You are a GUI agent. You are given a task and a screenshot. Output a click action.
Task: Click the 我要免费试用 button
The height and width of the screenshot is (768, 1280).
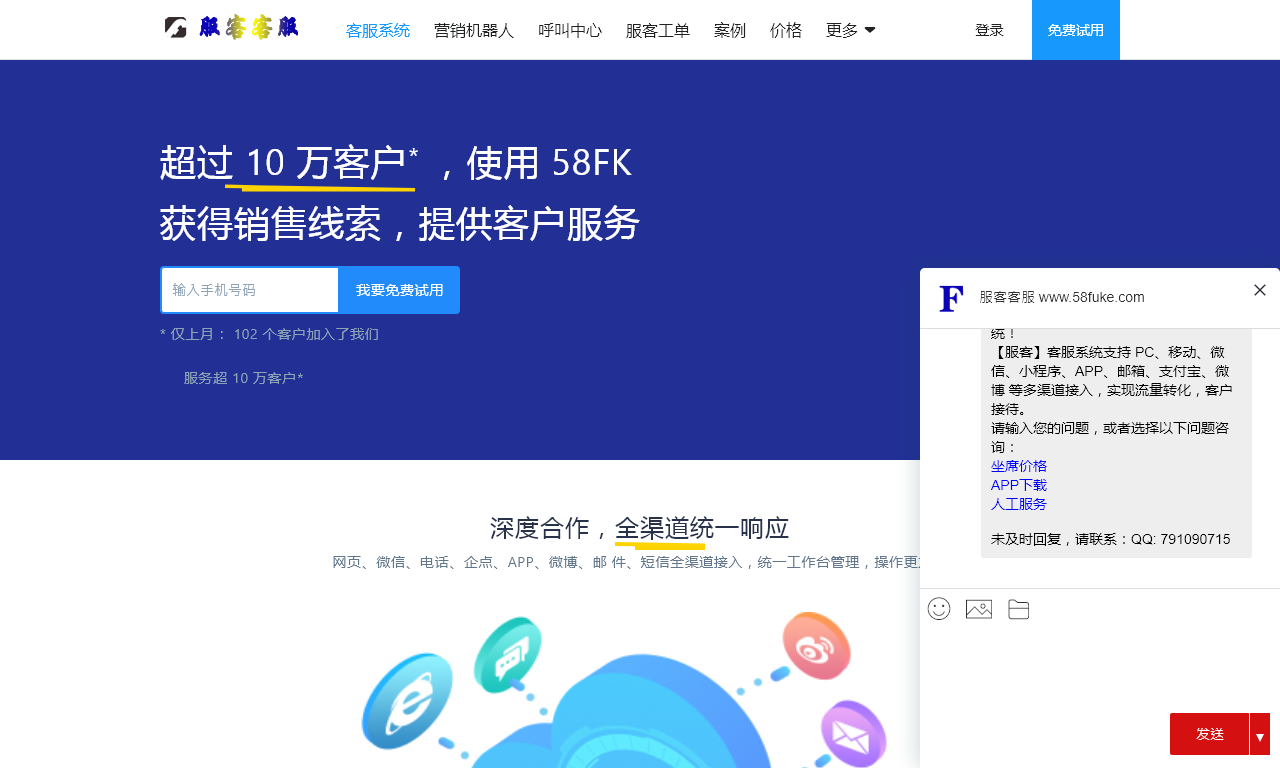400,290
